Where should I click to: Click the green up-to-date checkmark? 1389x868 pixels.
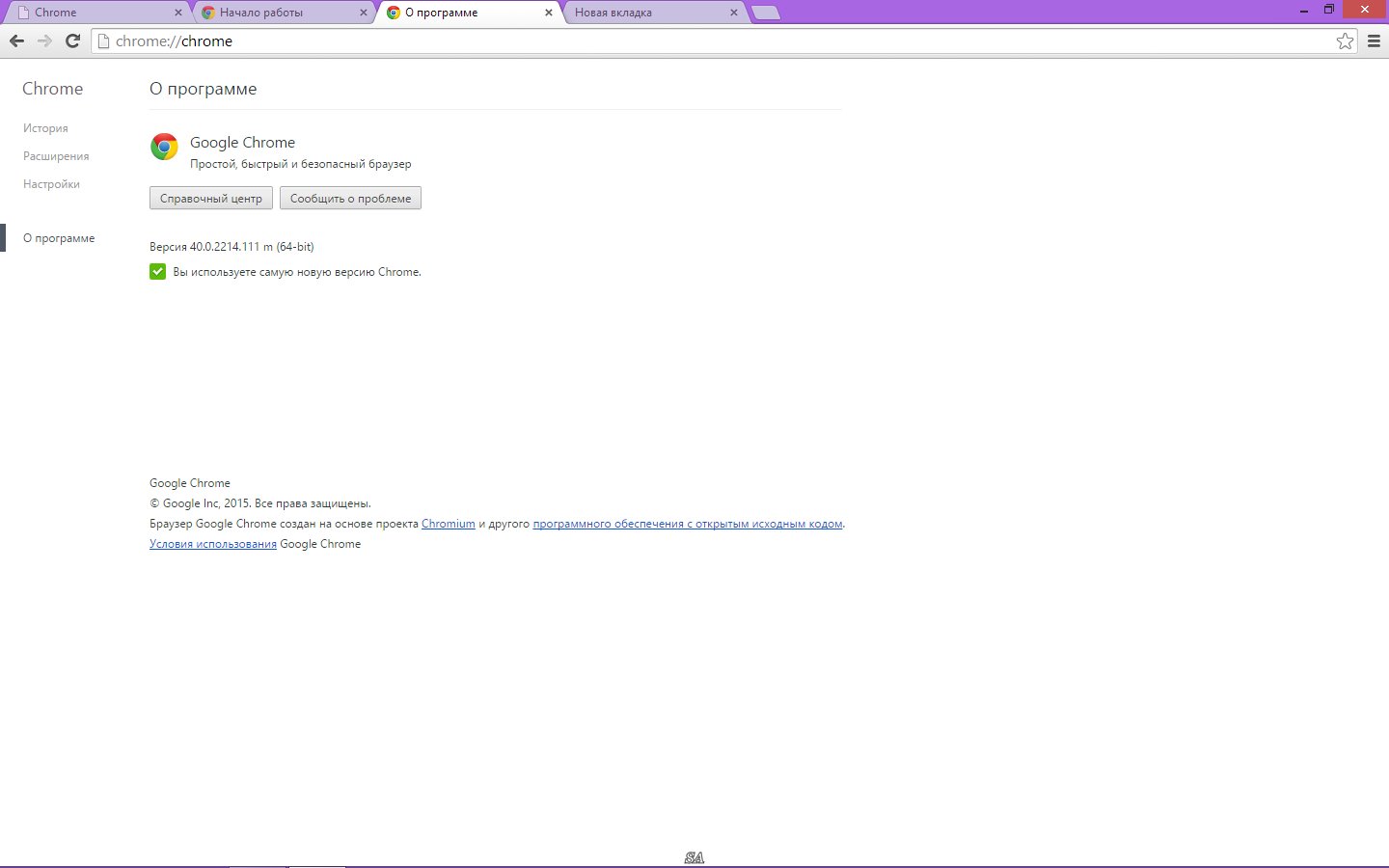point(157,271)
